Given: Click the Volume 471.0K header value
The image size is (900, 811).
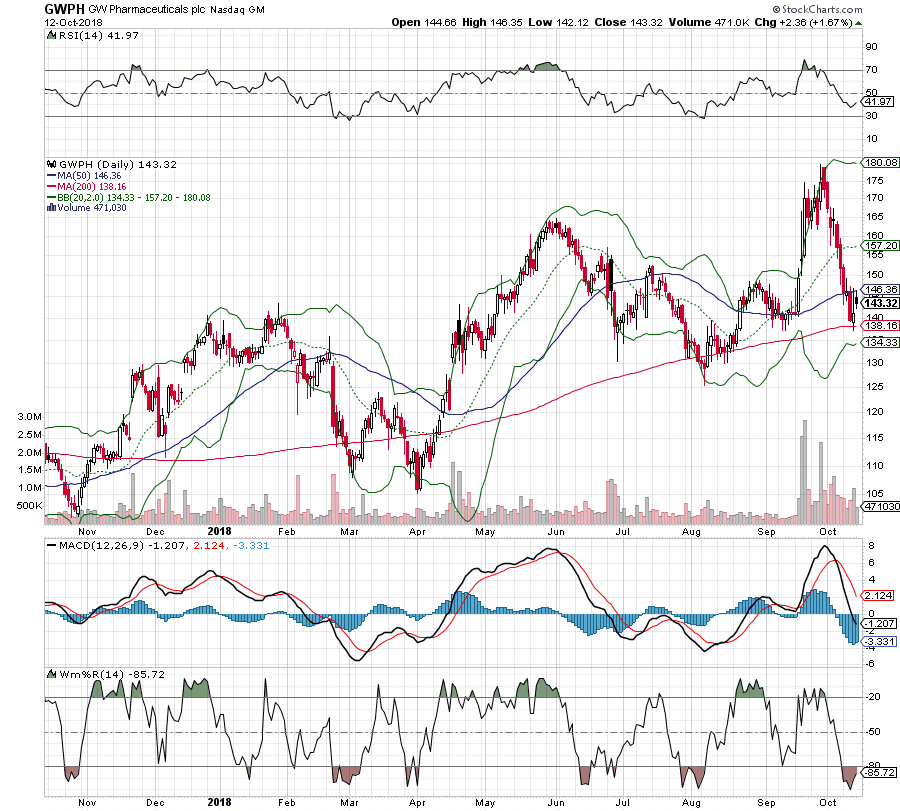Looking at the screenshot, I should 709,22.
